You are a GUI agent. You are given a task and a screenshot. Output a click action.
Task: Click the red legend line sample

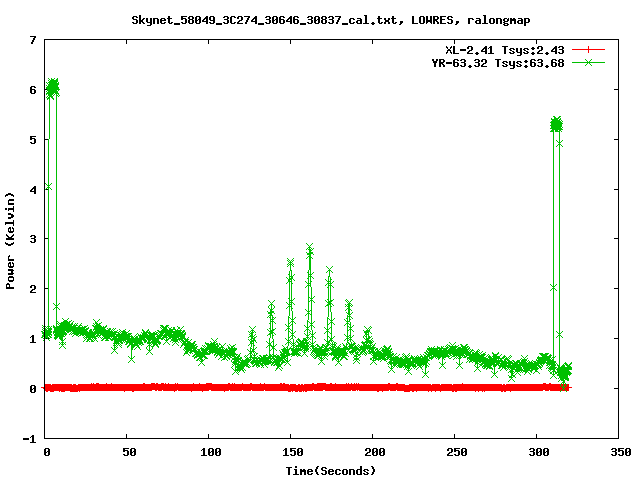click(588, 50)
